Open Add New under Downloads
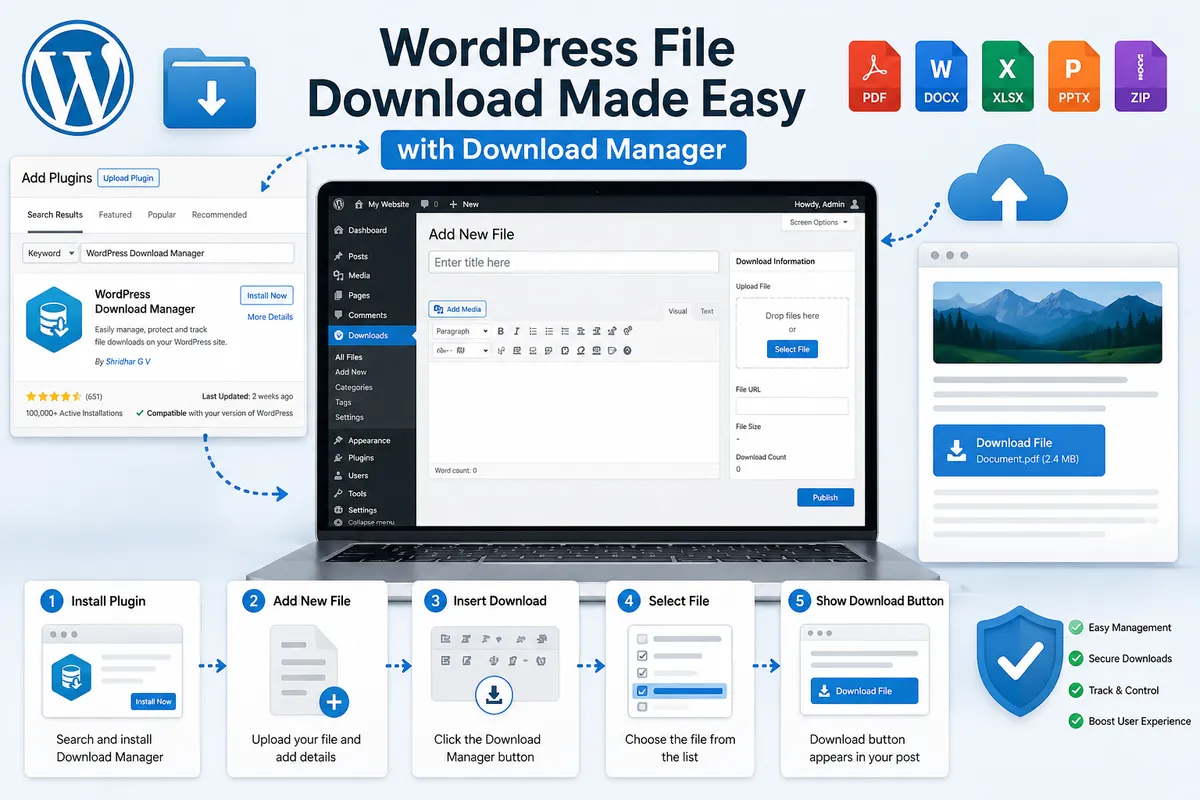The image size is (1200, 800). point(351,372)
